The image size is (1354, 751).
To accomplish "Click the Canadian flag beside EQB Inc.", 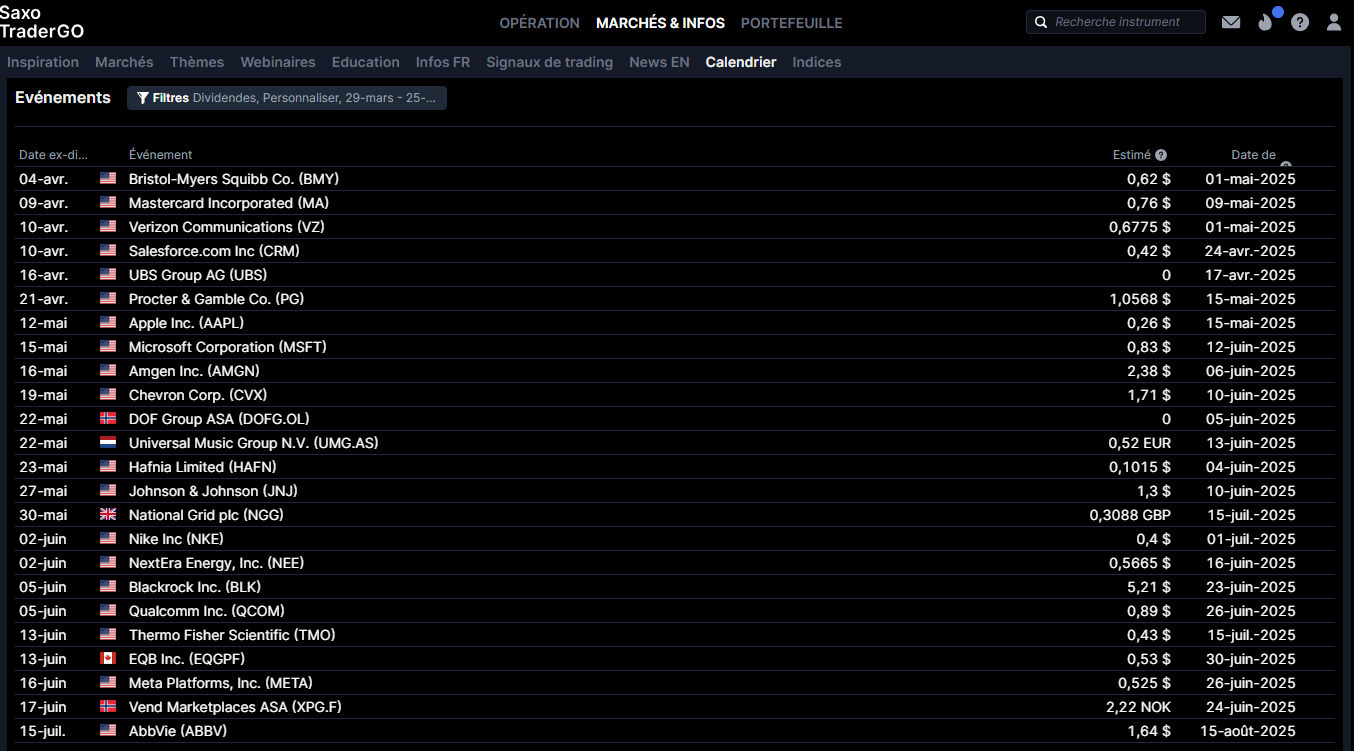I will pos(108,659).
